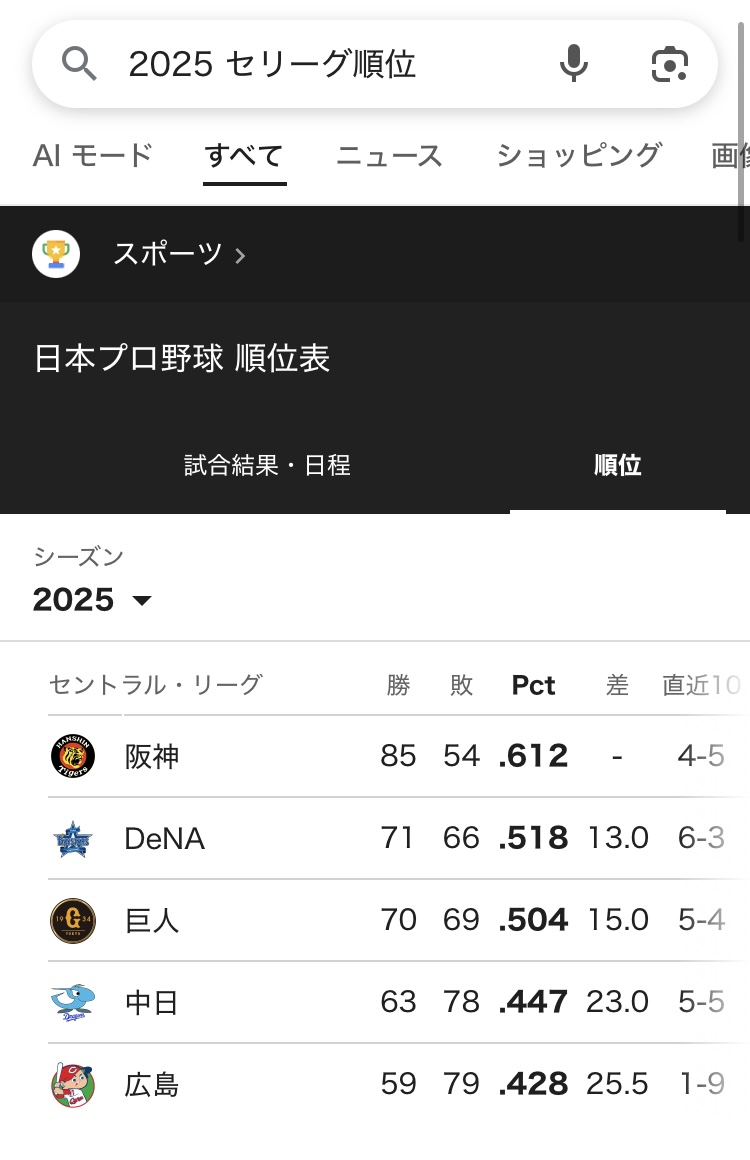The image size is (750, 1160).
Task: Open Google Lens camera search icon
Action: click(x=669, y=64)
